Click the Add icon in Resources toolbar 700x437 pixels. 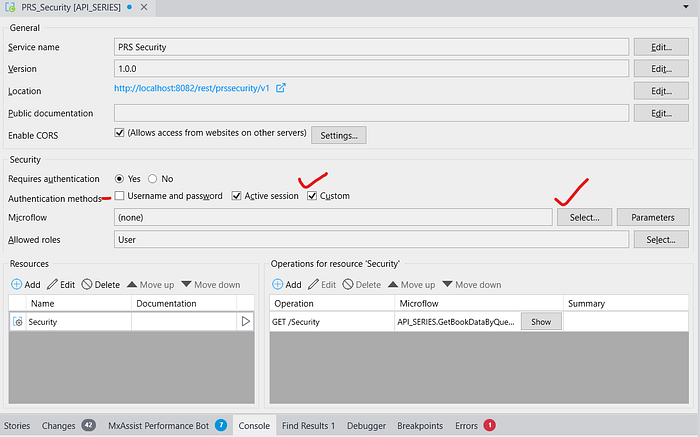(x=17, y=284)
